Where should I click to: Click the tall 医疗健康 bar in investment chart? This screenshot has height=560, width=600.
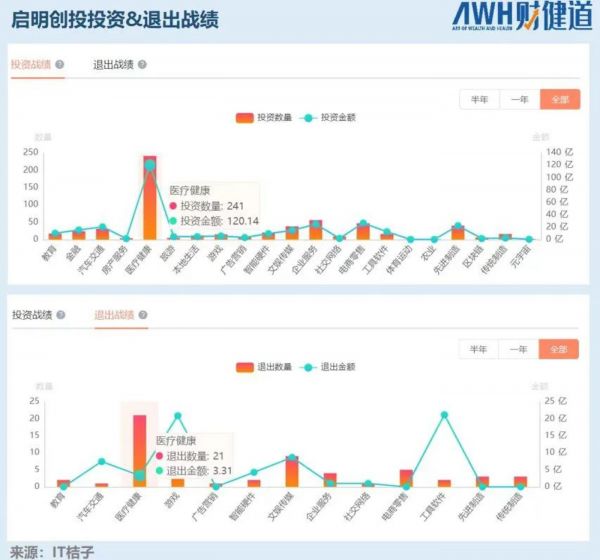click(x=149, y=200)
